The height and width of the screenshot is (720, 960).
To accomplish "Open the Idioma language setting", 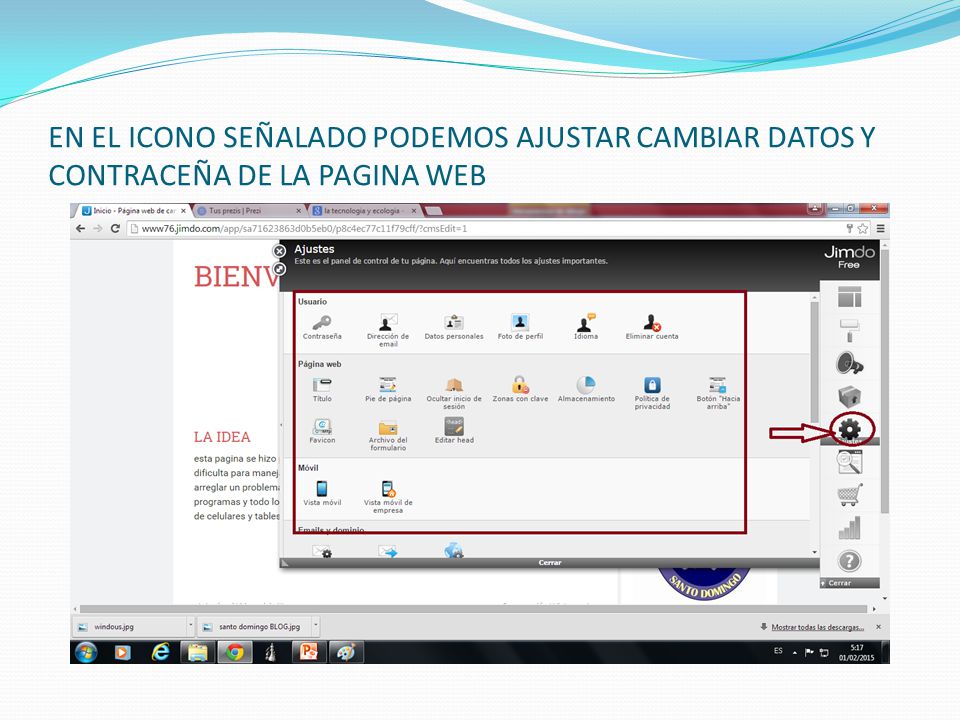I will coord(586,328).
